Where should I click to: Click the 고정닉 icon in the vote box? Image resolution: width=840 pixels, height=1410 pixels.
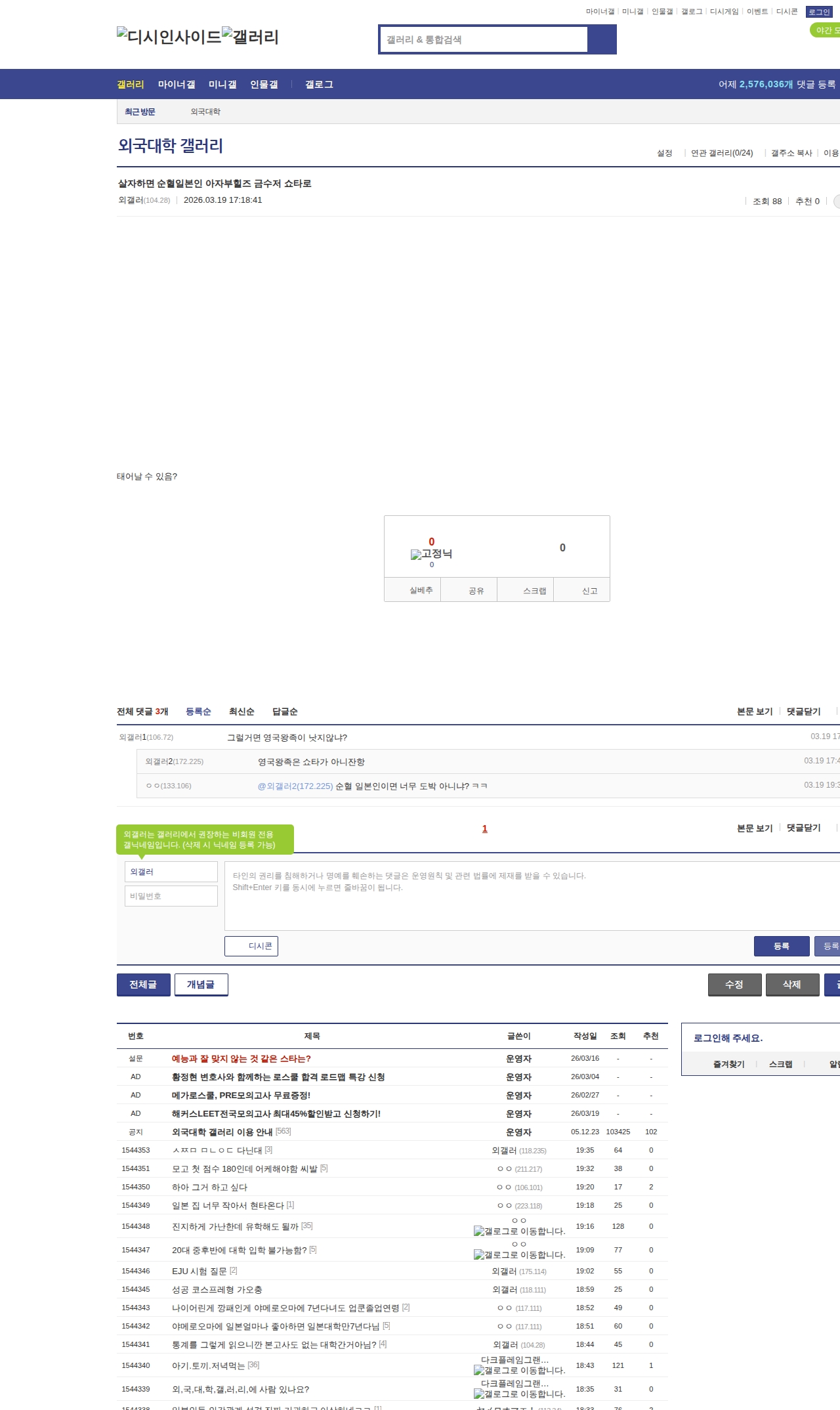tap(431, 554)
